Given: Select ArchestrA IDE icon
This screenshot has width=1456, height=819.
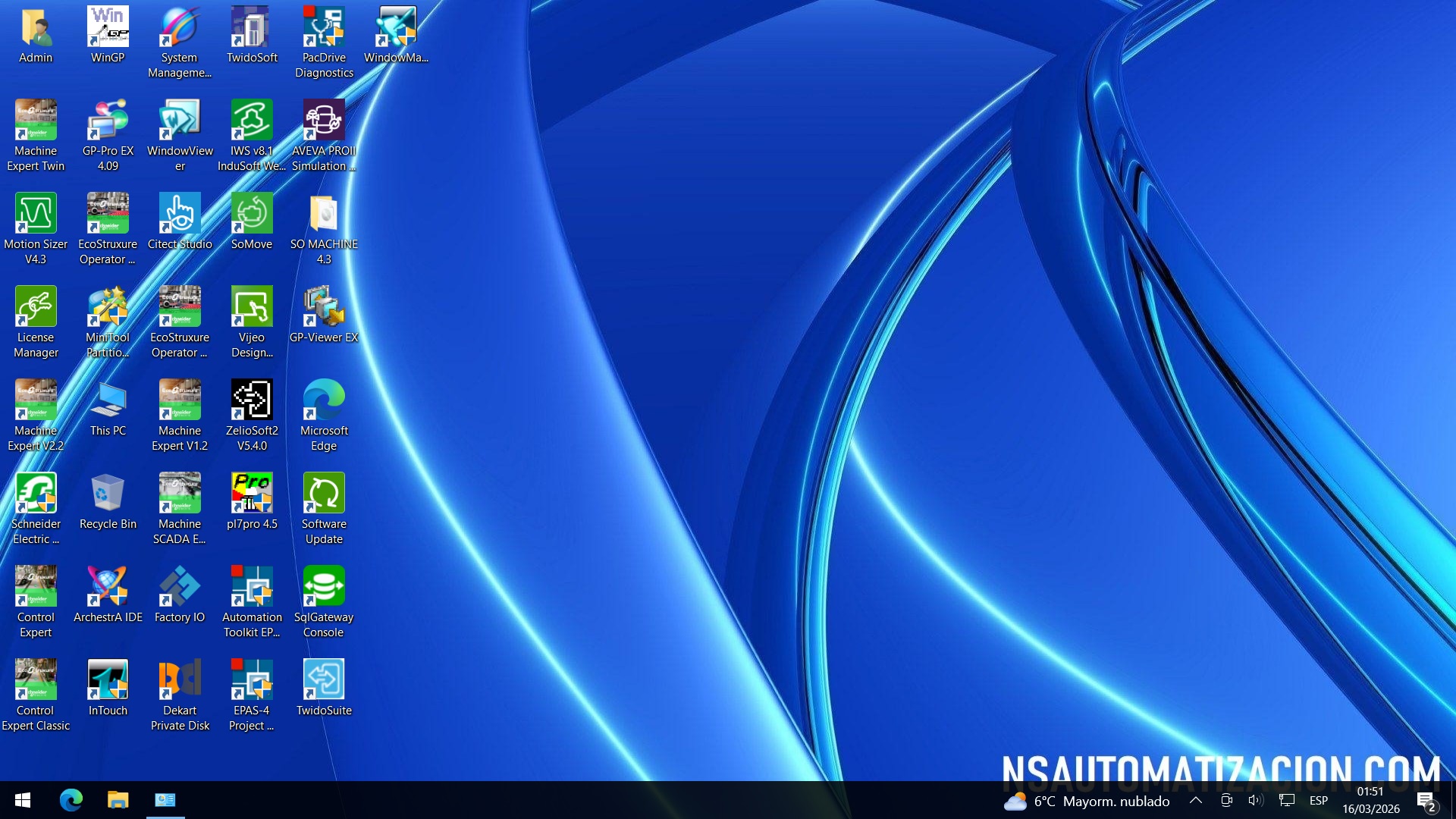Looking at the screenshot, I should click(x=108, y=595).
